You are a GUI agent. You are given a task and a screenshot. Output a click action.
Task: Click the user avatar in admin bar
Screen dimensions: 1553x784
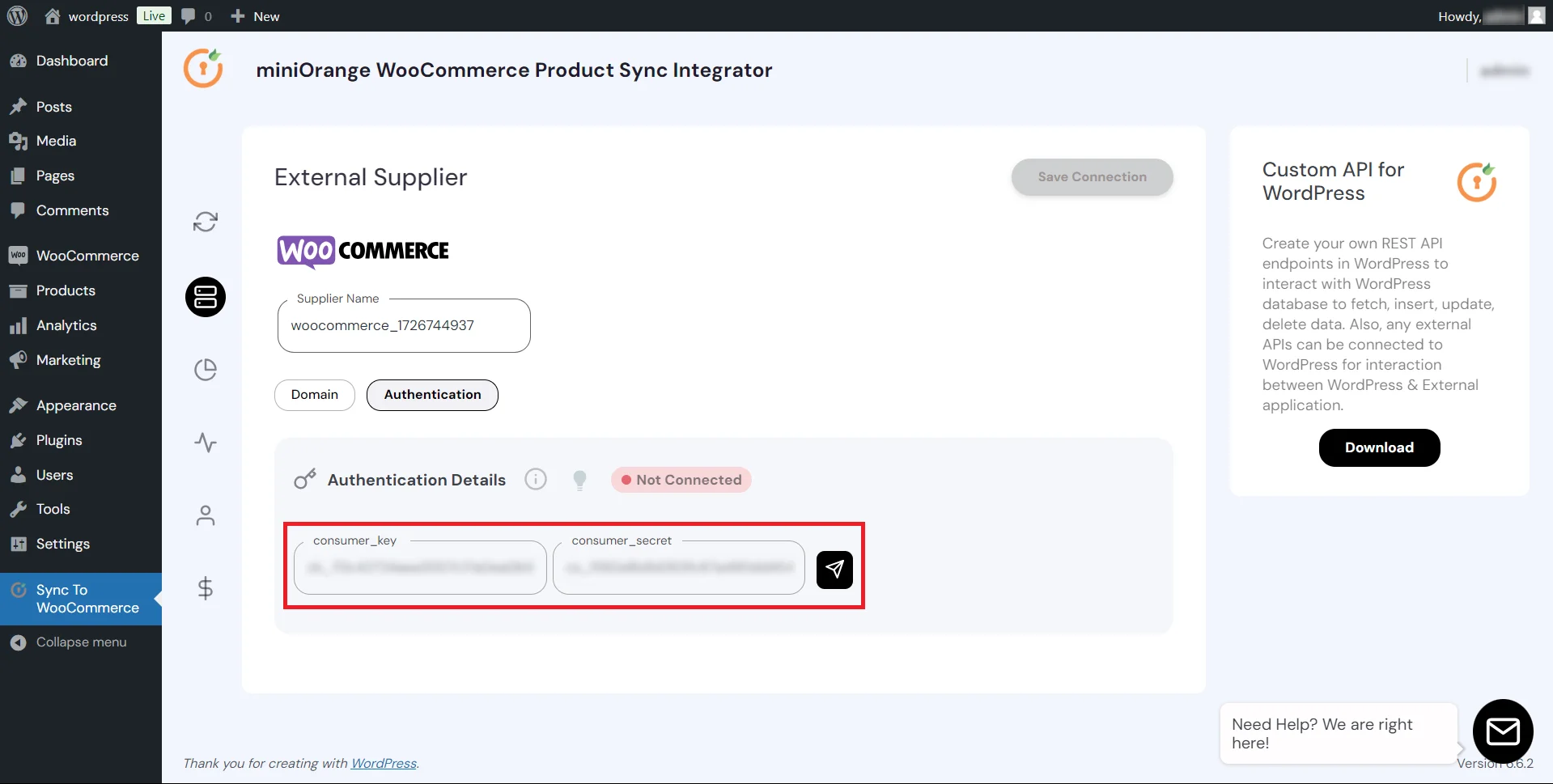1536,15
